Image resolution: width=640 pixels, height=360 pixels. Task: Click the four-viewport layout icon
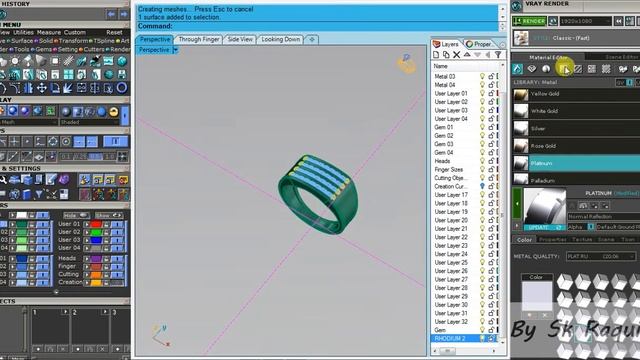coord(69,75)
